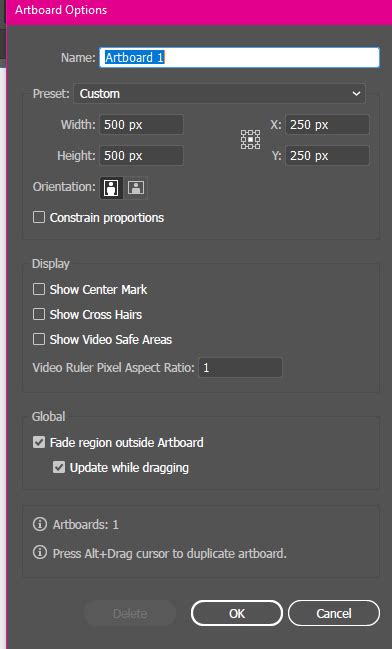392x649 pixels.
Task: Enable Show Center Mark
Action: point(39,289)
